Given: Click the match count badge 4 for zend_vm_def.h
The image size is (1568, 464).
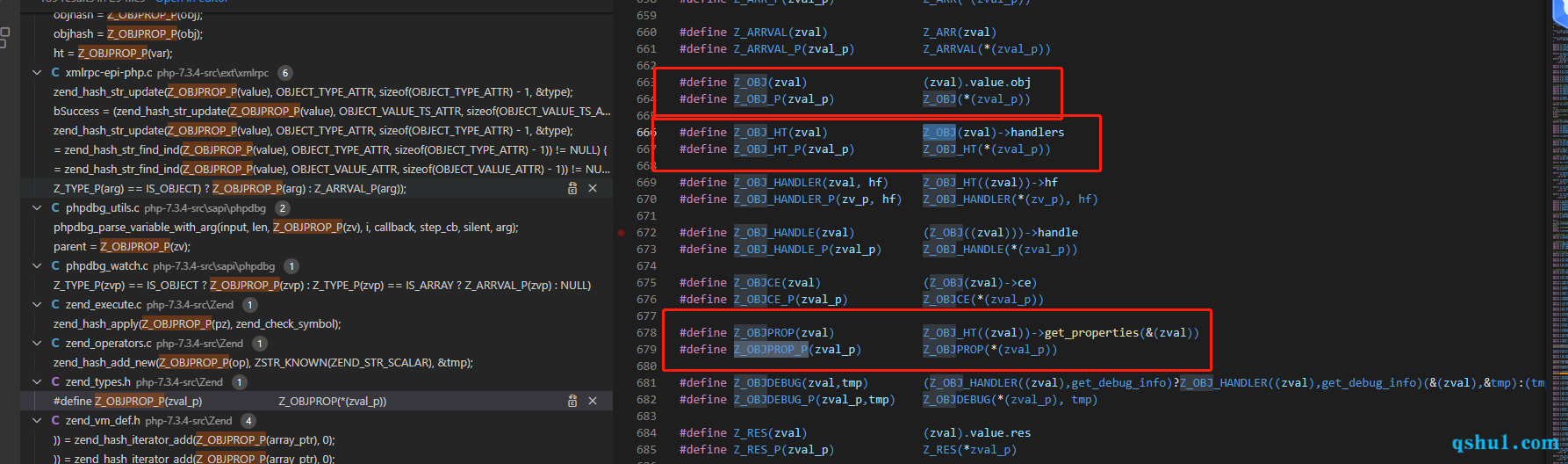Looking at the screenshot, I should [x=248, y=421].
